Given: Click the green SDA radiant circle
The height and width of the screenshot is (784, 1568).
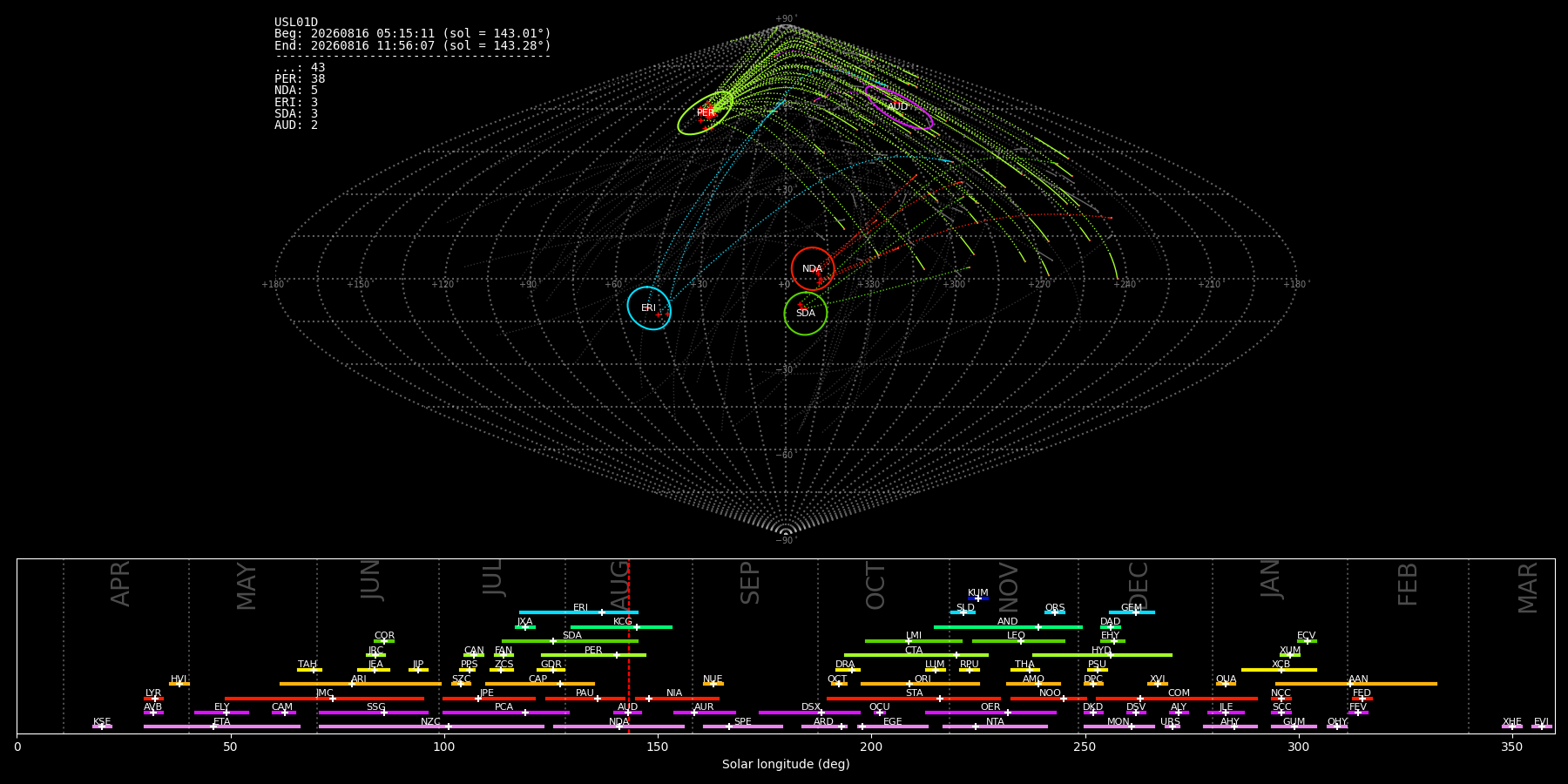Looking at the screenshot, I should [806, 314].
